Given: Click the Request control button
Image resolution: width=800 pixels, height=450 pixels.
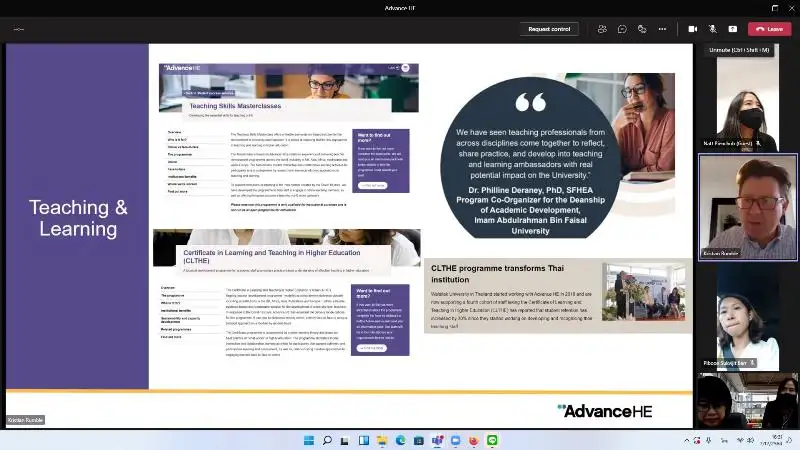Looking at the screenshot, I should point(549,29).
